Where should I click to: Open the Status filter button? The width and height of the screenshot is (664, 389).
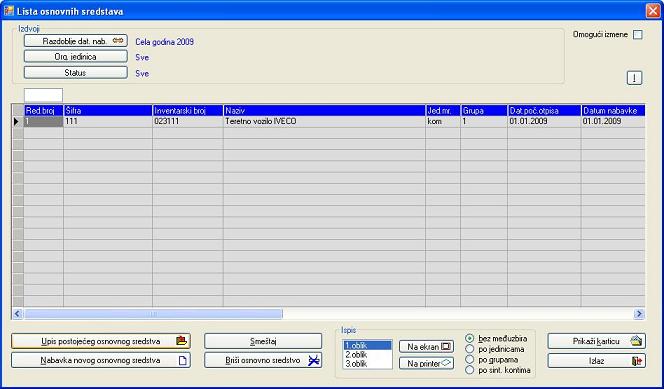(75, 73)
